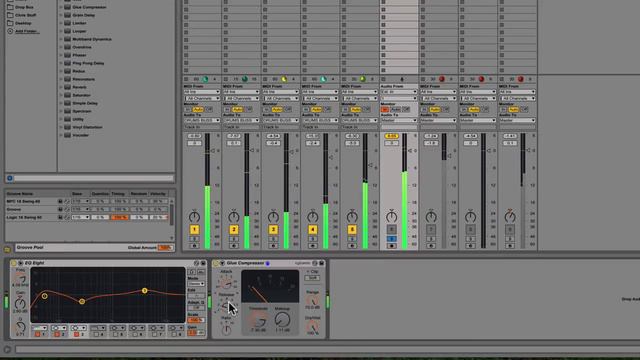Screen dimensions: 640x360
Task: Toggle the Glue Compressor Soft clip button
Action: click(312, 278)
